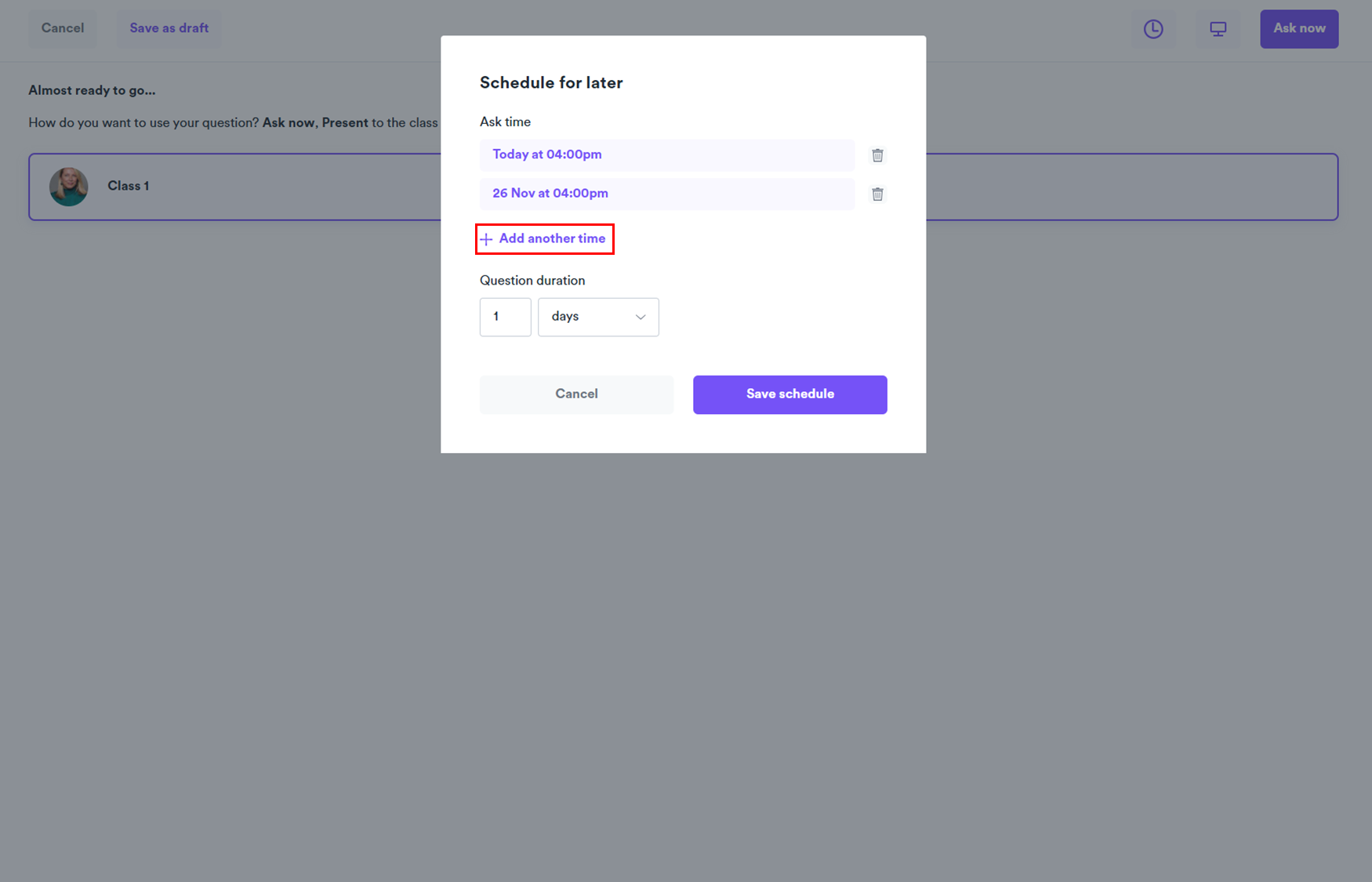The image size is (1372, 882).
Task: Click the Schedule for later dialog title
Action: click(551, 83)
